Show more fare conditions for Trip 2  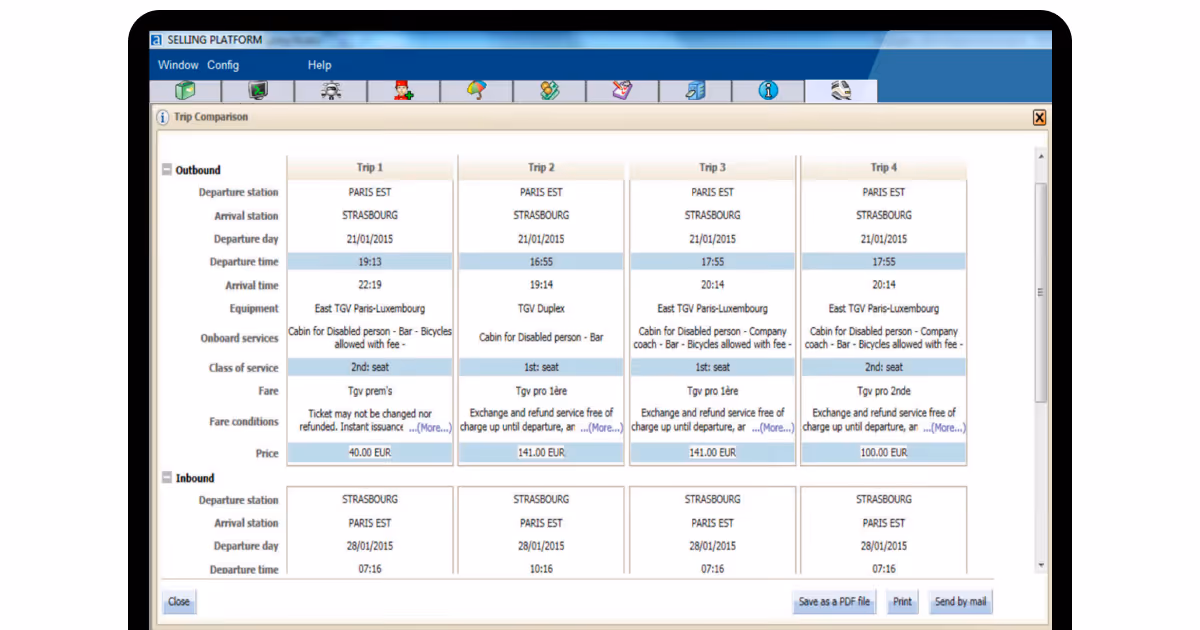601,427
